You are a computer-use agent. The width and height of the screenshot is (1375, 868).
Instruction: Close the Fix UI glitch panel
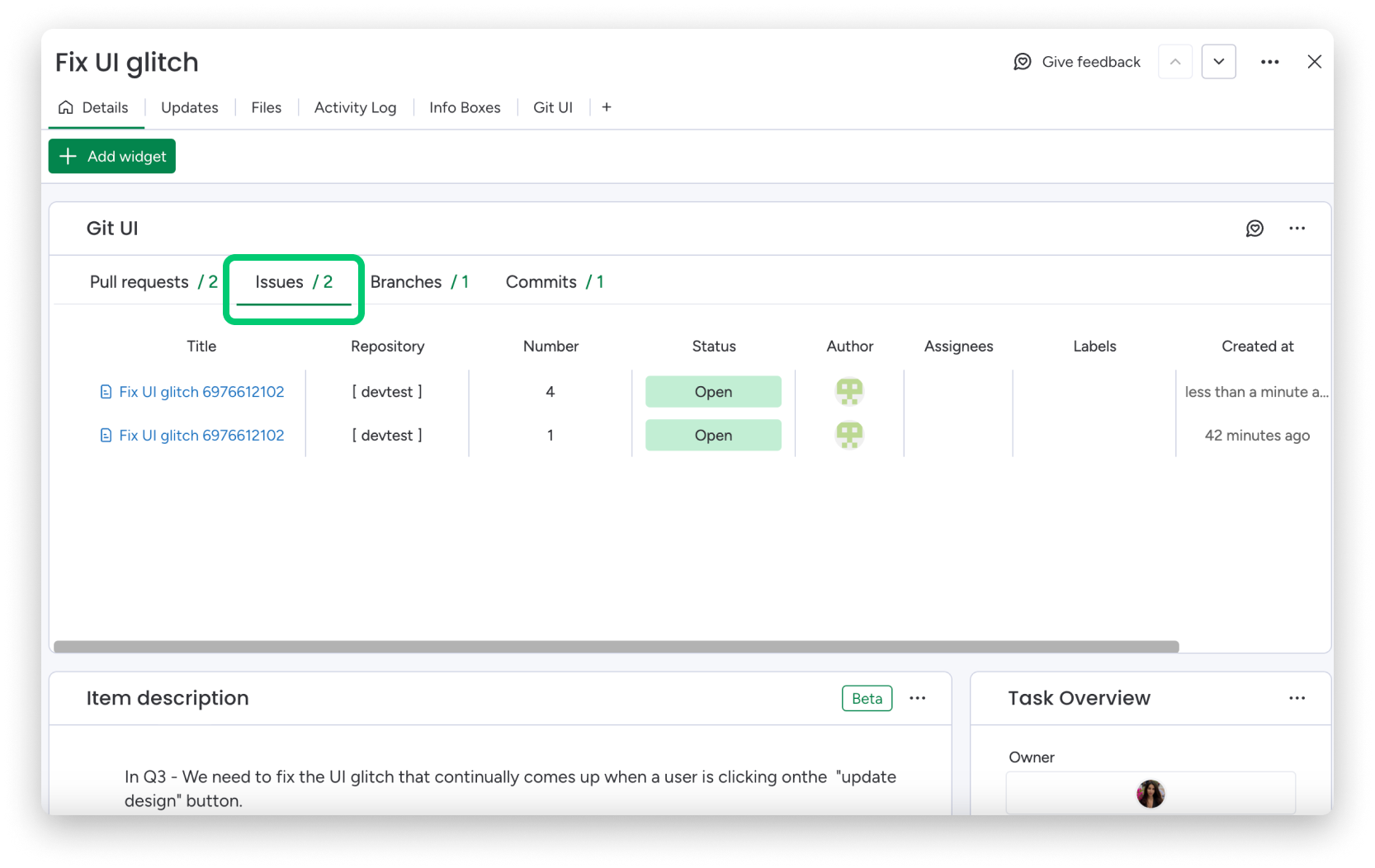click(1314, 62)
